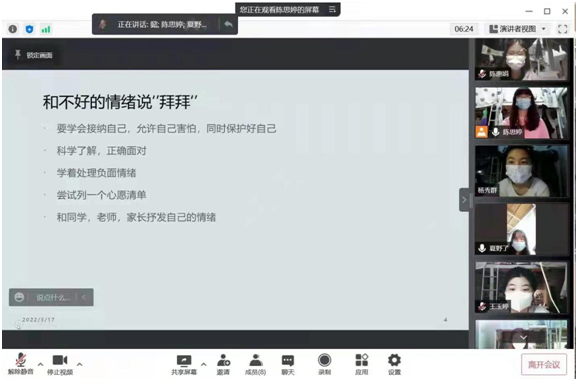Collapse participant video sidebar chevron
Screen dimensions: 578x381
[464, 200]
